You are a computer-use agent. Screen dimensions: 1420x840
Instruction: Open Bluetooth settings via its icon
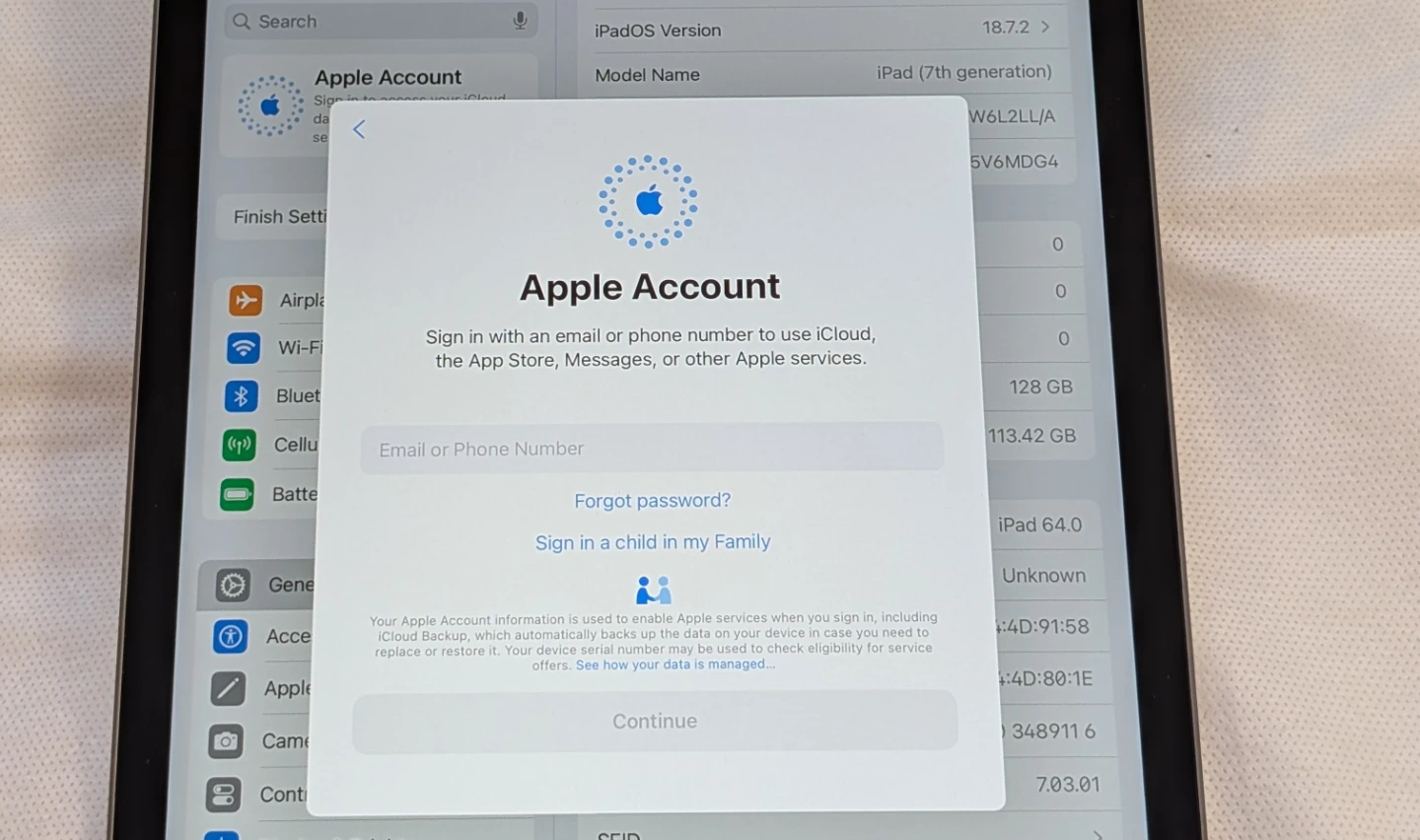click(x=241, y=396)
